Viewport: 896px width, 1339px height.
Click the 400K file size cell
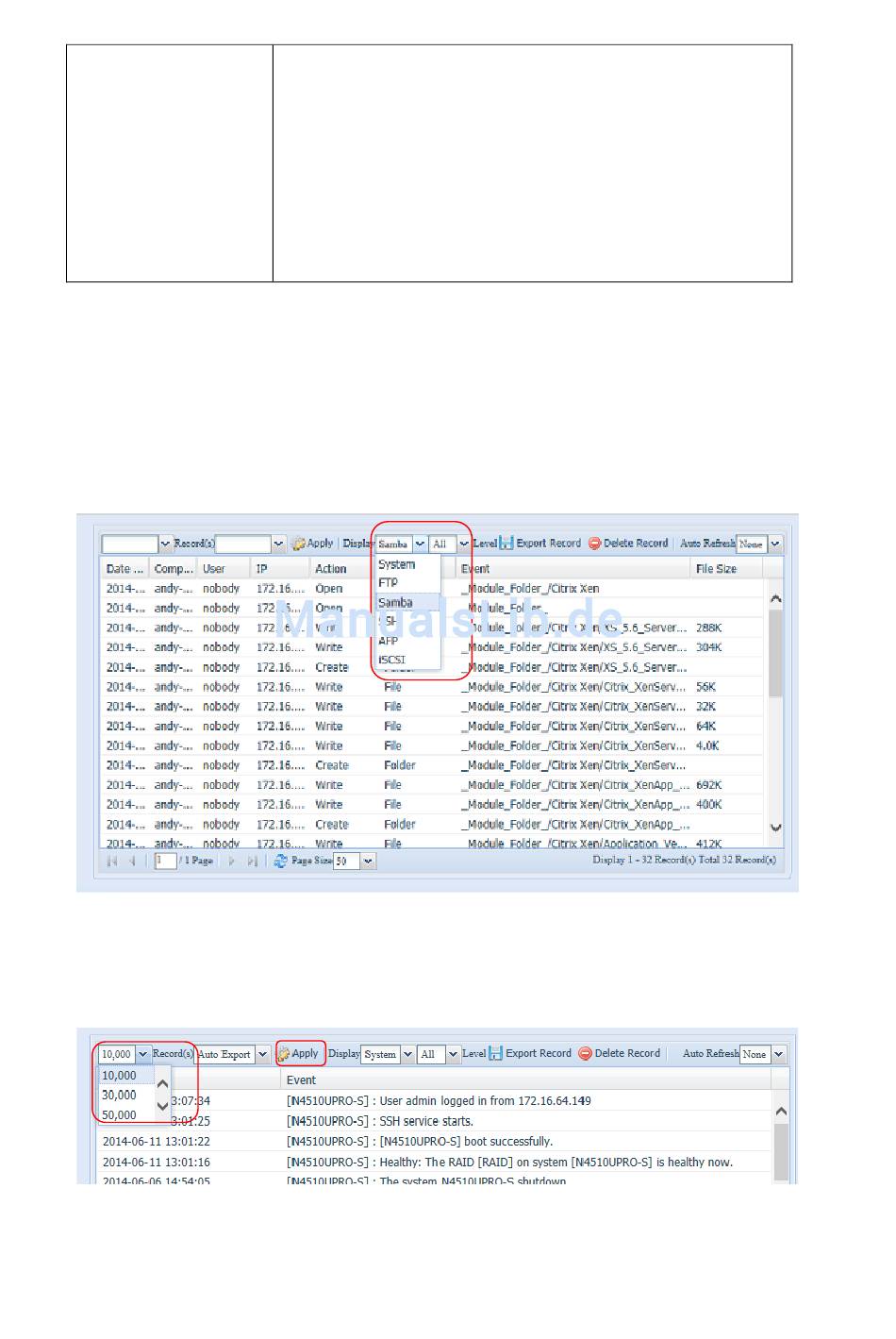pyautogui.click(x=709, y=805)
